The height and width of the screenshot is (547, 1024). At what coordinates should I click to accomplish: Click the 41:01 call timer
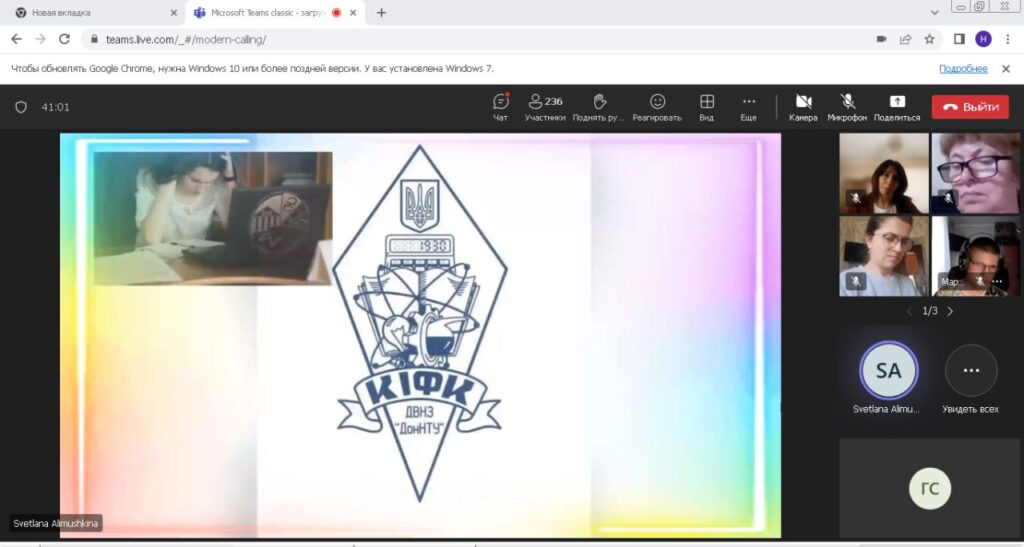pos(56,107)
